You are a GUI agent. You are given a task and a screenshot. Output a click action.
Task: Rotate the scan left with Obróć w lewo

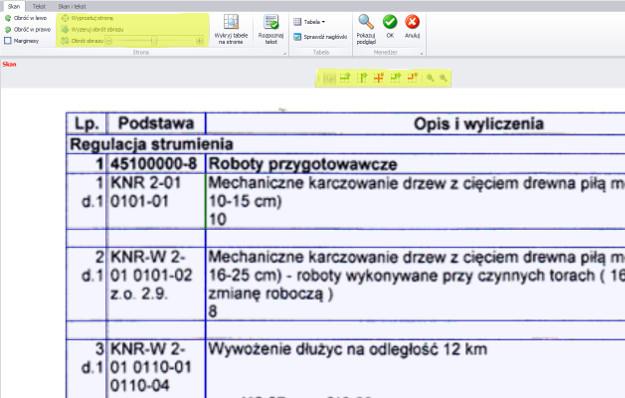pyautogui.click(x=26, y=18)
